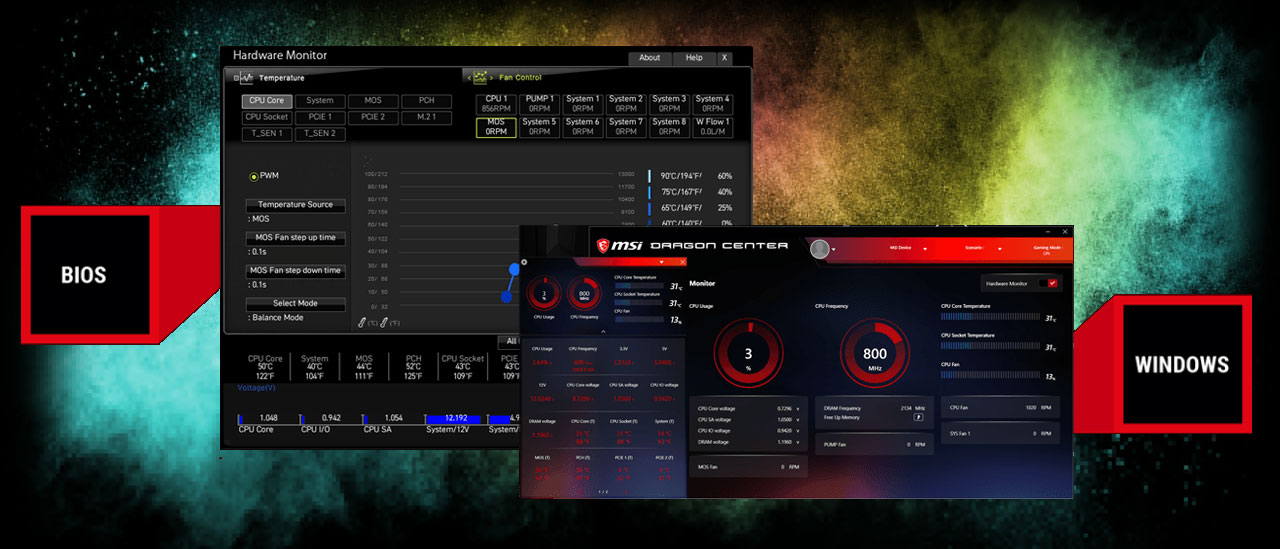
Task: Choose the System 8 fan header
Action: (669, 127)
